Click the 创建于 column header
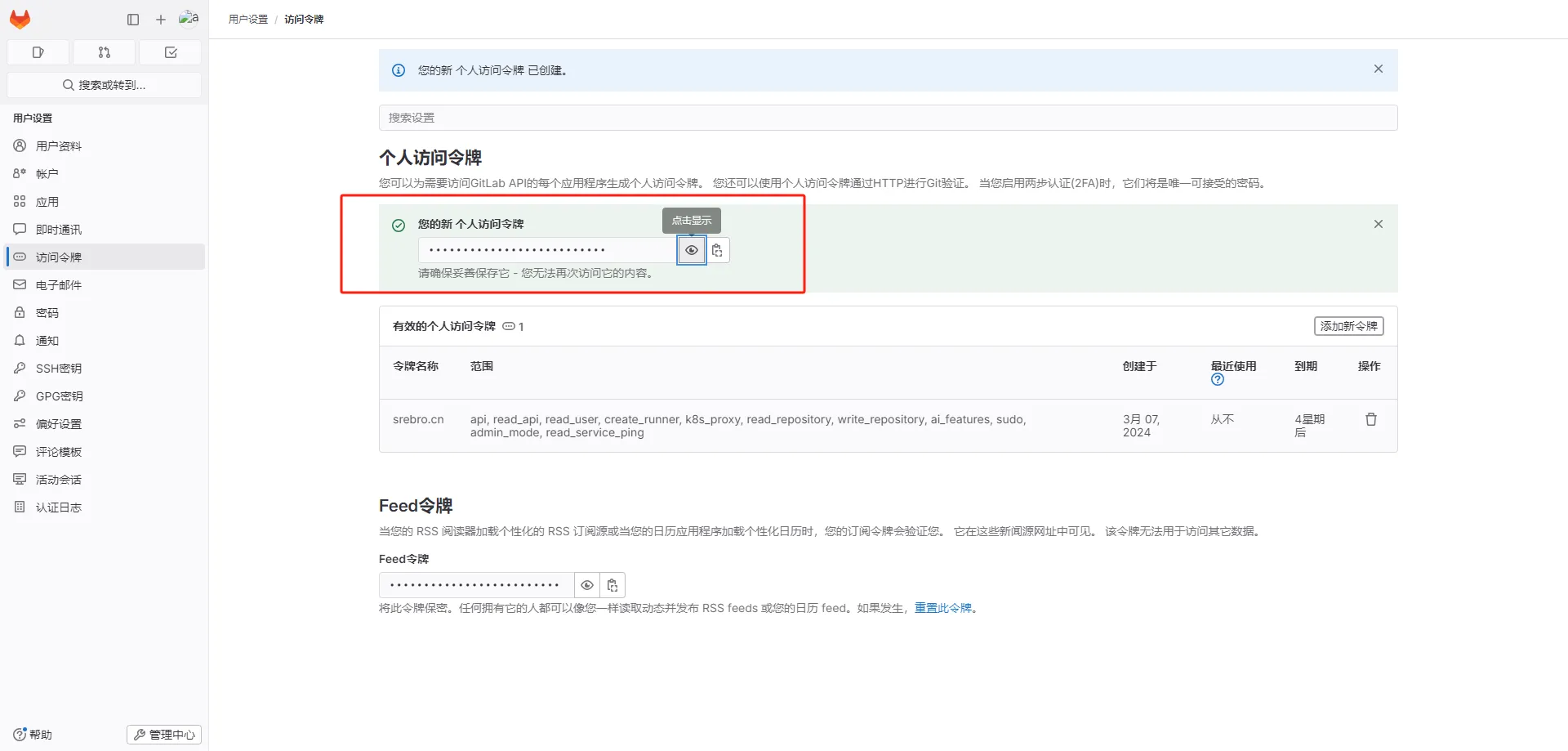This screenshot has height=751, width=1568. click(x=1140, y=366)
